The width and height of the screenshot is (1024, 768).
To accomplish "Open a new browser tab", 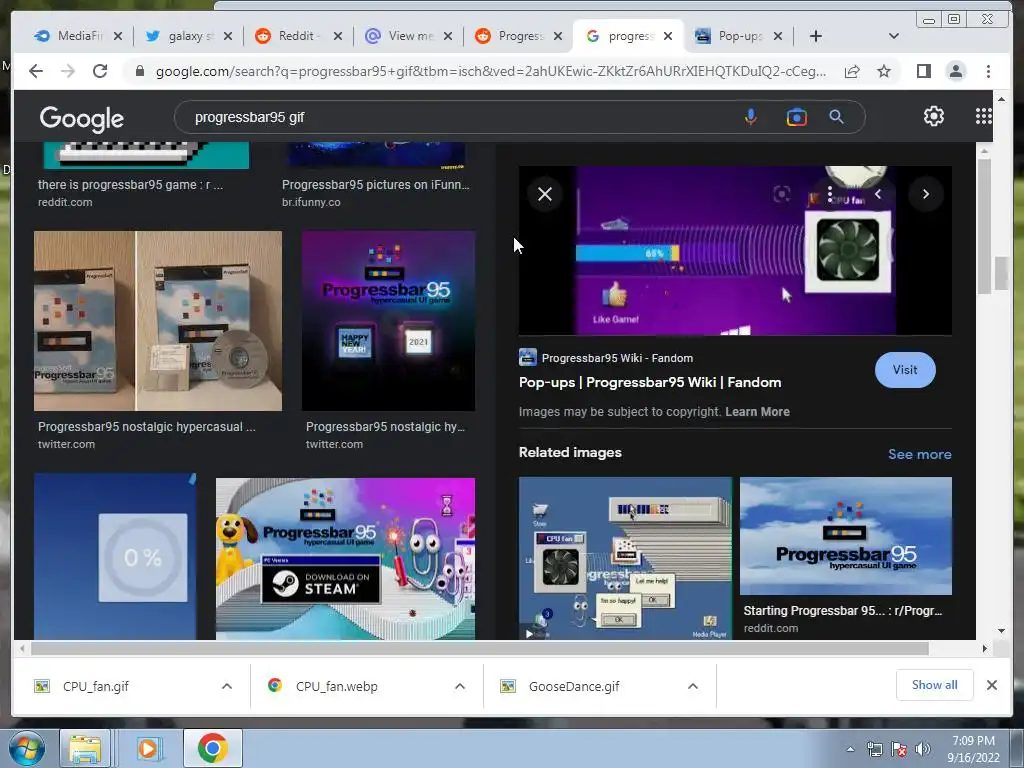I will (816, 36).
